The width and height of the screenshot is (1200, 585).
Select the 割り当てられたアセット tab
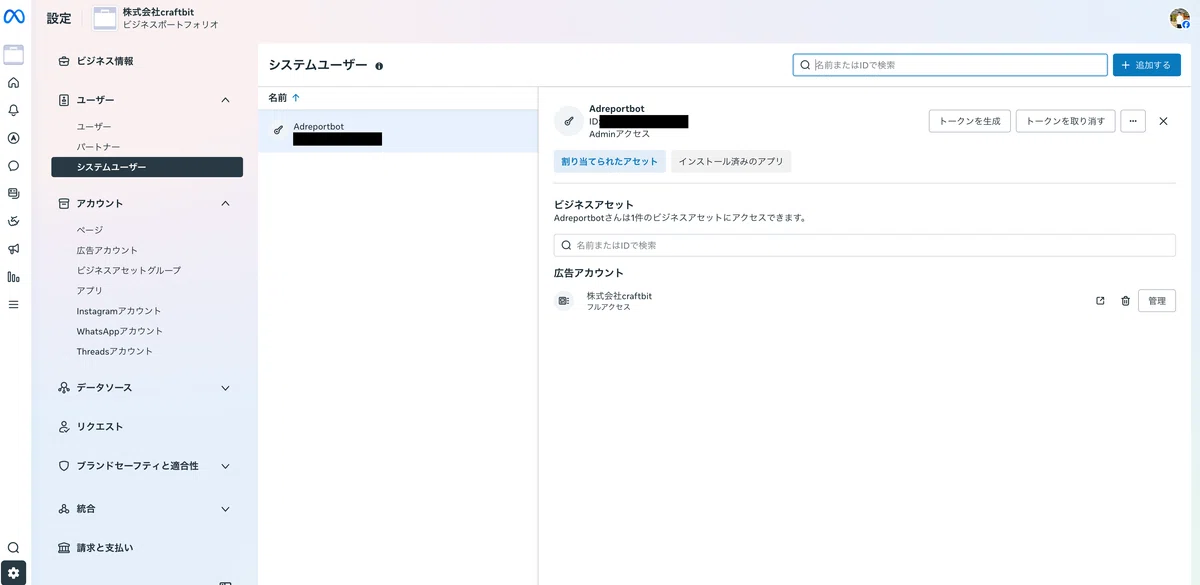pos(610,161)
